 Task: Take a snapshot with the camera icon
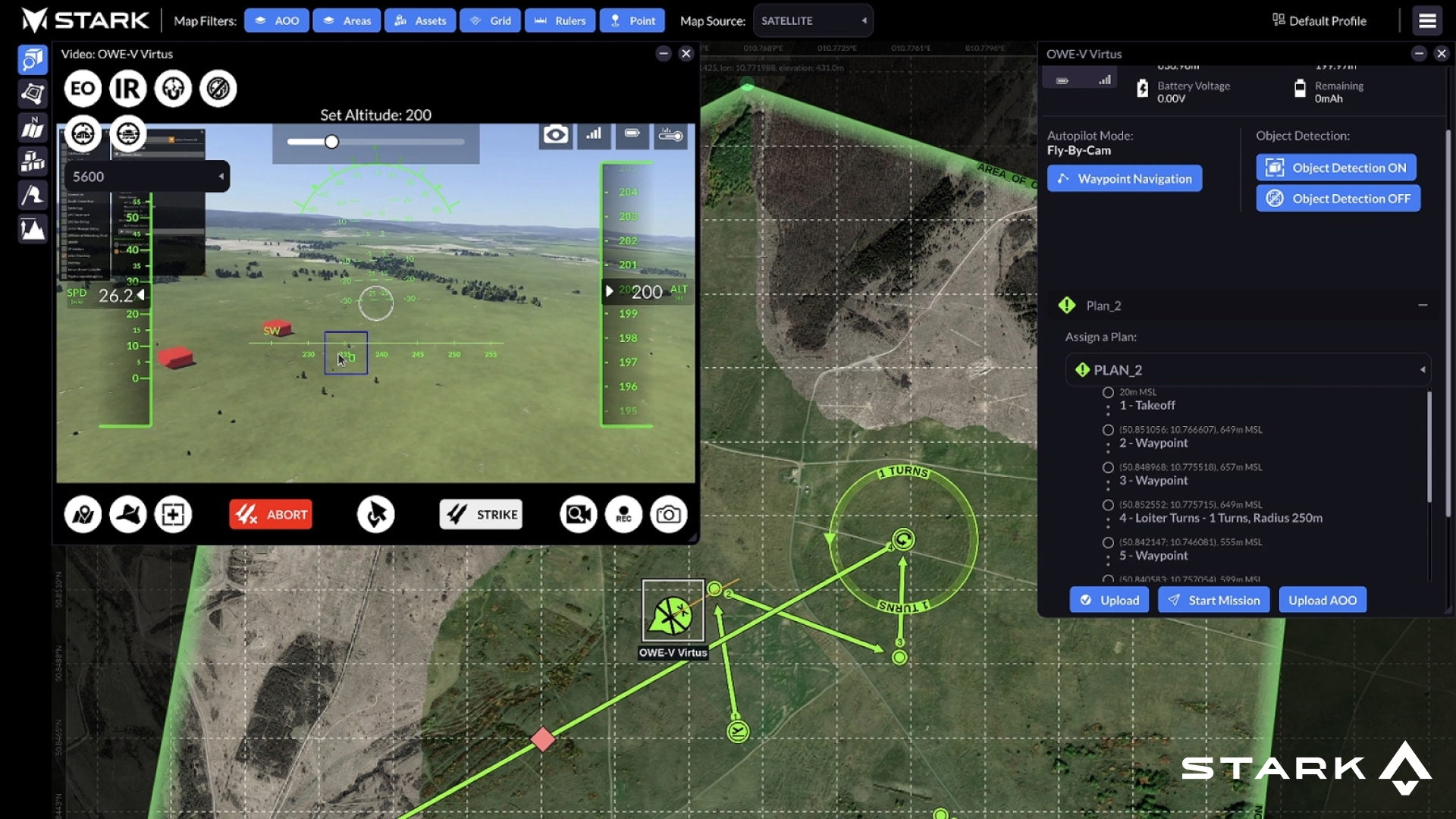coord(668,515)
